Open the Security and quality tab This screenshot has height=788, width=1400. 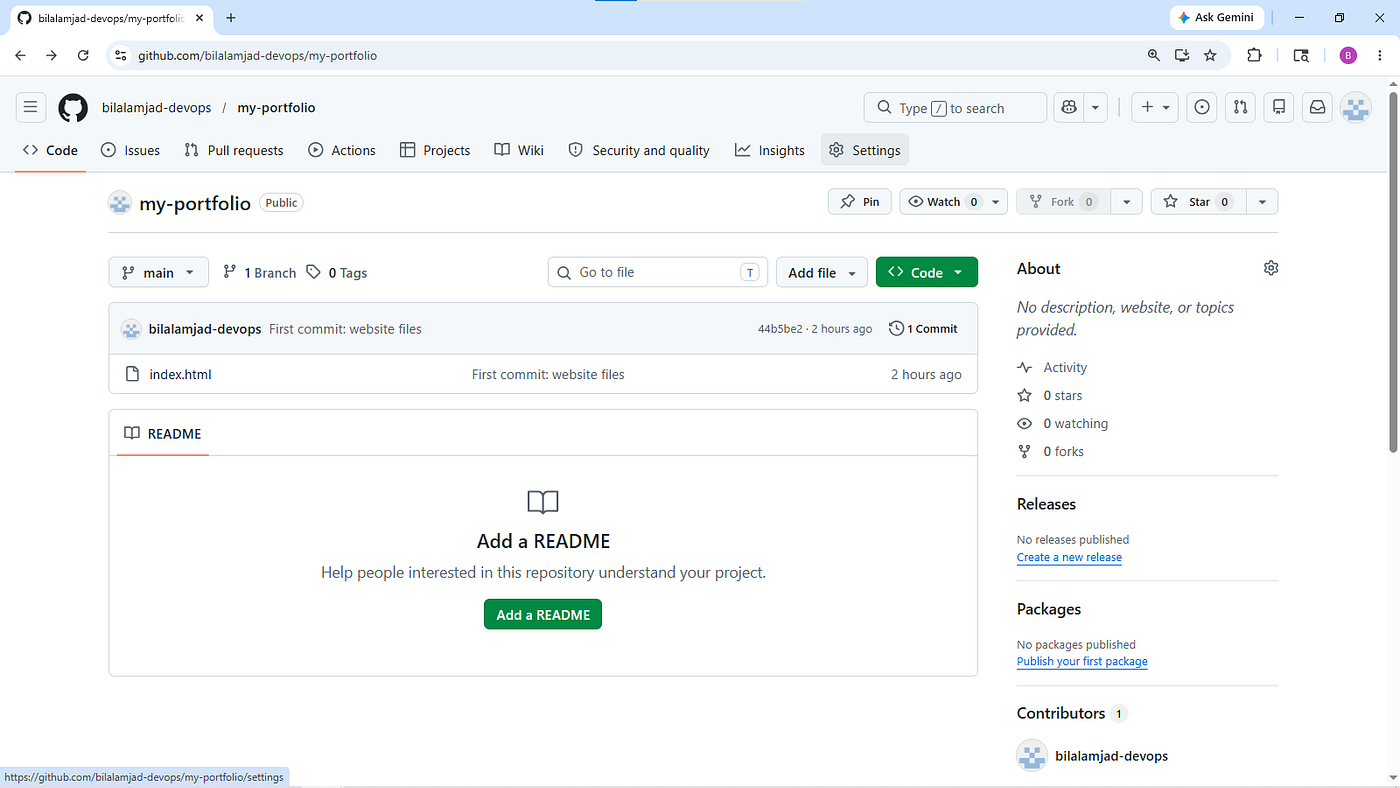639,150
